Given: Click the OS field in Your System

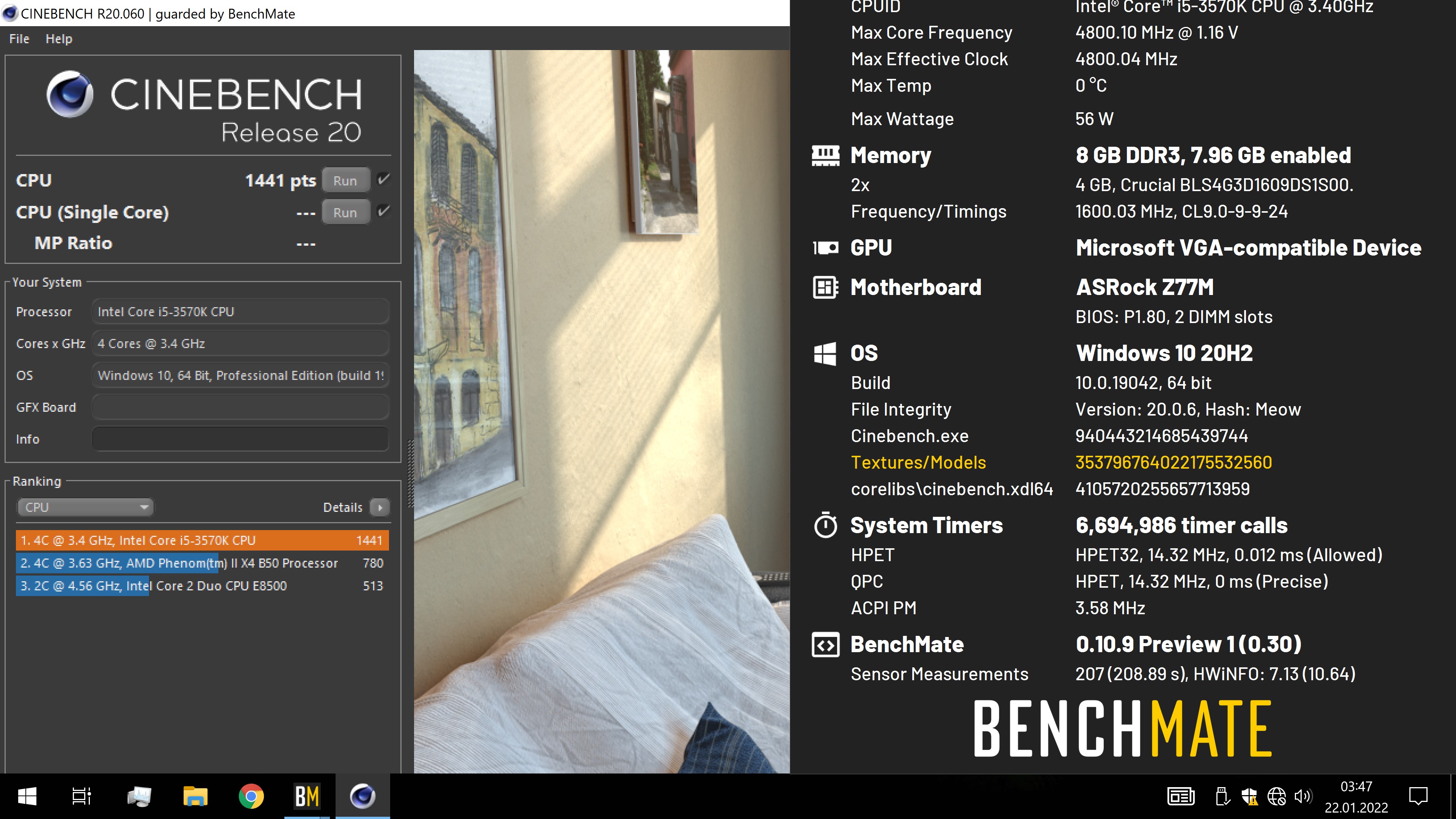Looking at the screenshot, I should tap(240, 375).
